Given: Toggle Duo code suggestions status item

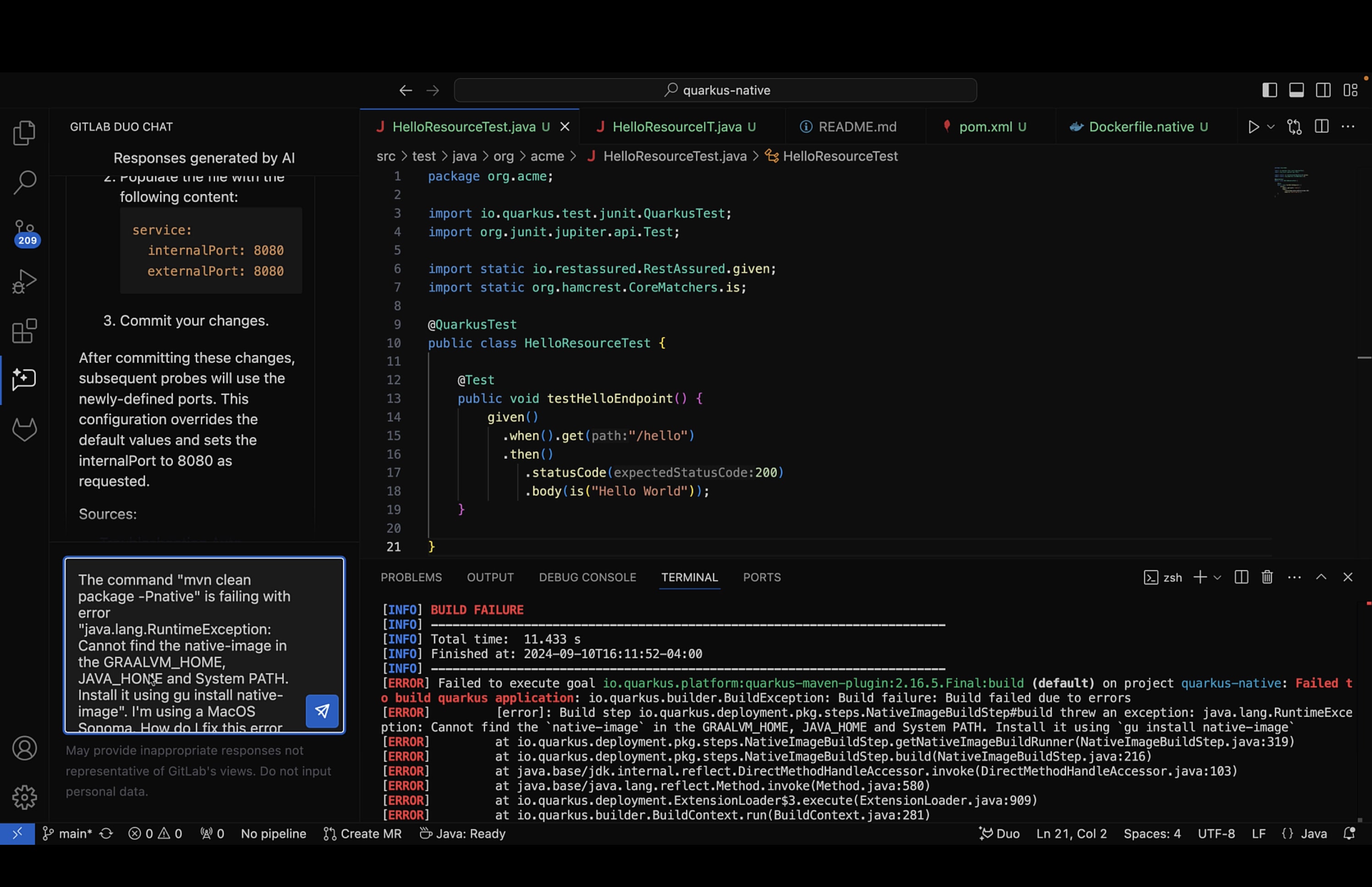Looking at the screenshot, I should 999,833.
